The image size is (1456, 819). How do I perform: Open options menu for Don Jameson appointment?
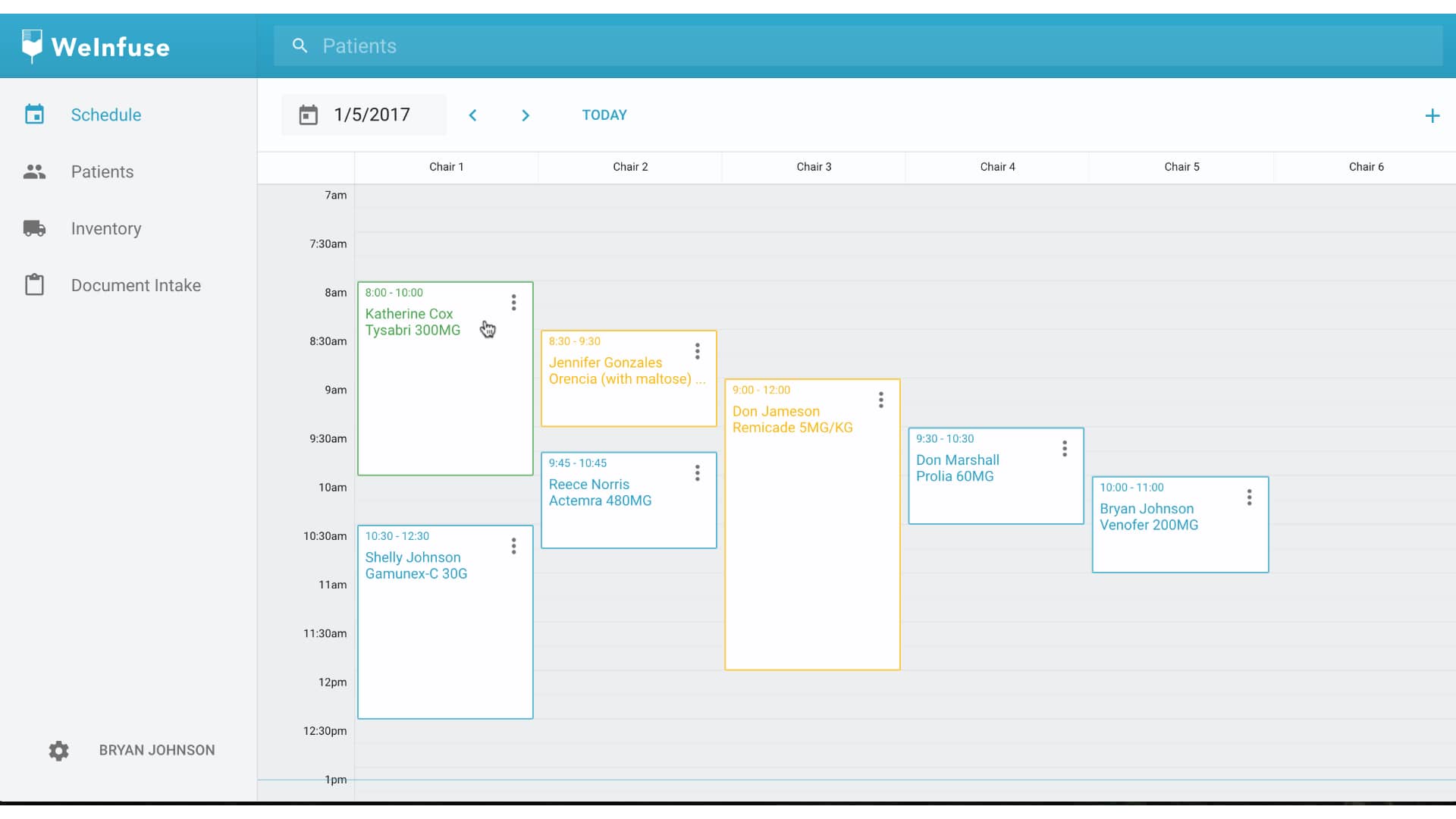(880, 400)
